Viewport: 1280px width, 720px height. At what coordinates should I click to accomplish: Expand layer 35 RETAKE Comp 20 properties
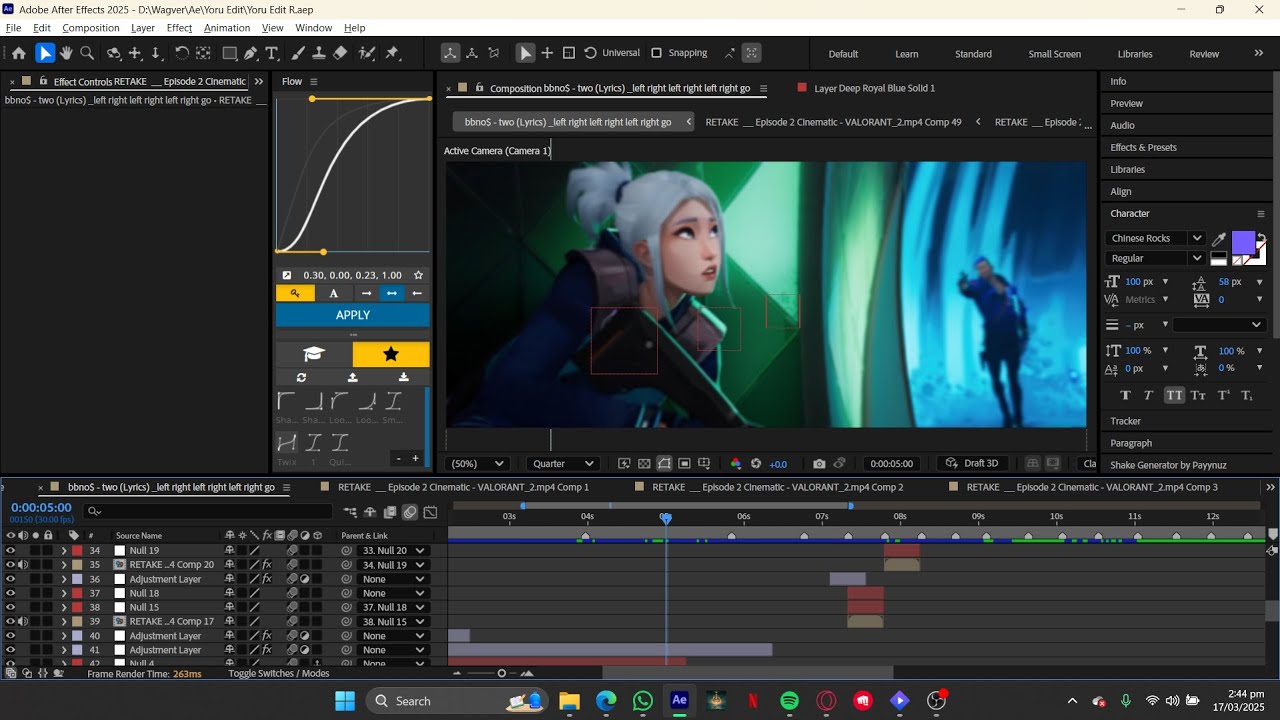click(x=64, y=565)
